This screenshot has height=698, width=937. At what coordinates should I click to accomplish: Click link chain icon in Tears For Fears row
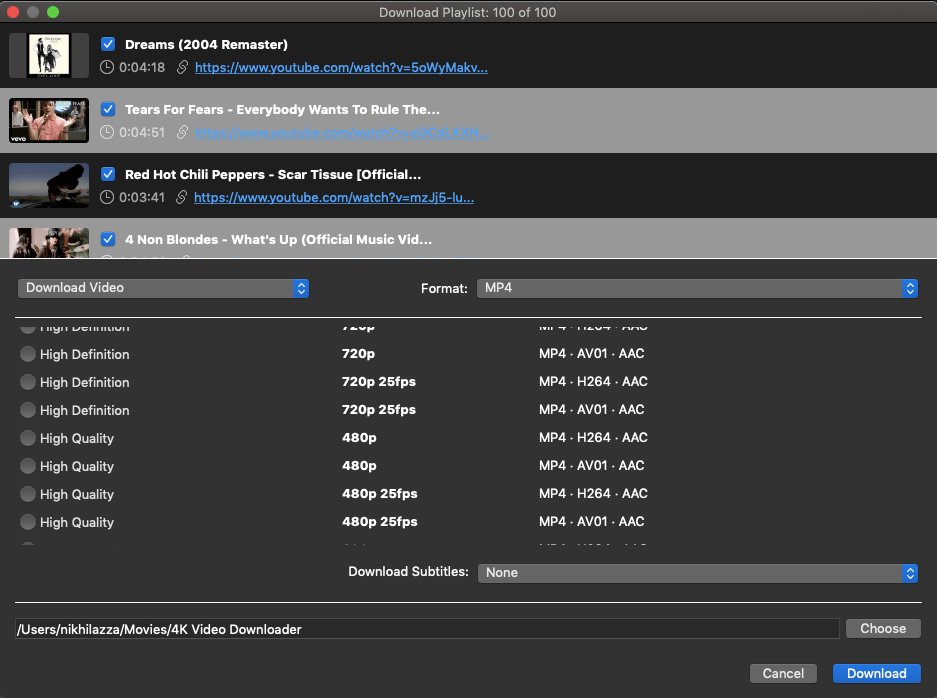(x=182, y=132)
